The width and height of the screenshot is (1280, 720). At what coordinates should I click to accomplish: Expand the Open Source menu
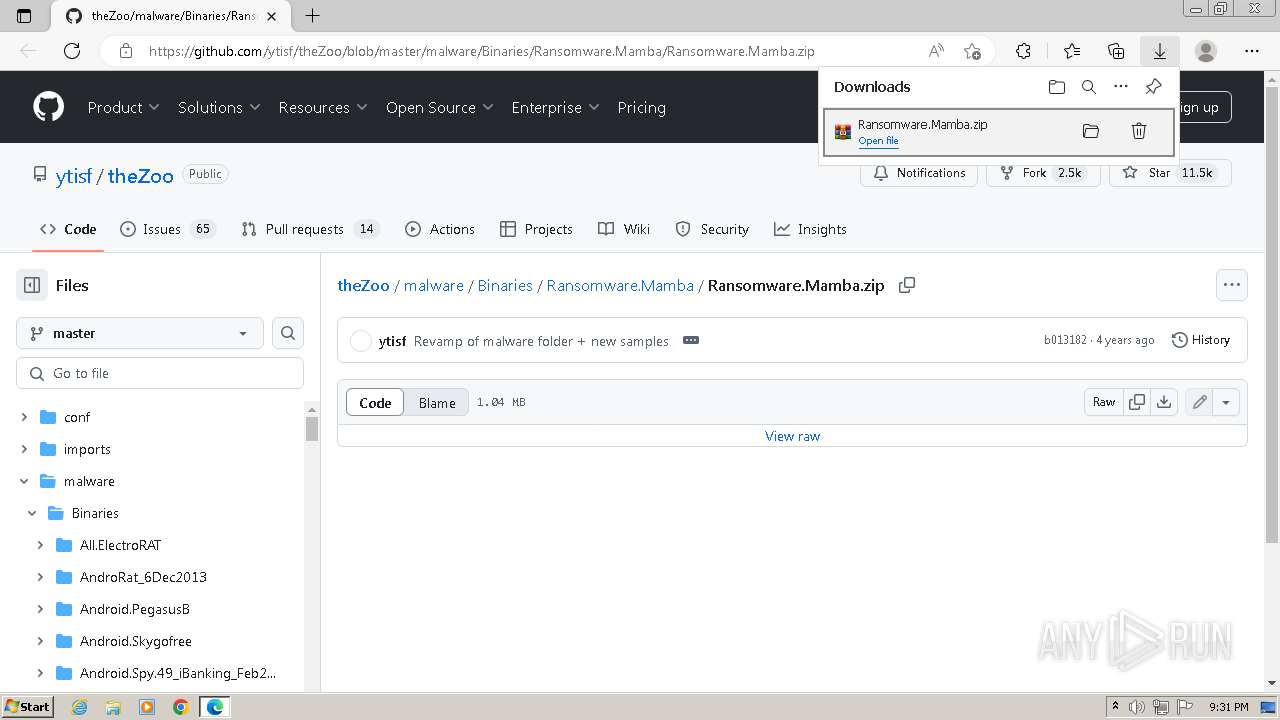(x=440, y=107)
